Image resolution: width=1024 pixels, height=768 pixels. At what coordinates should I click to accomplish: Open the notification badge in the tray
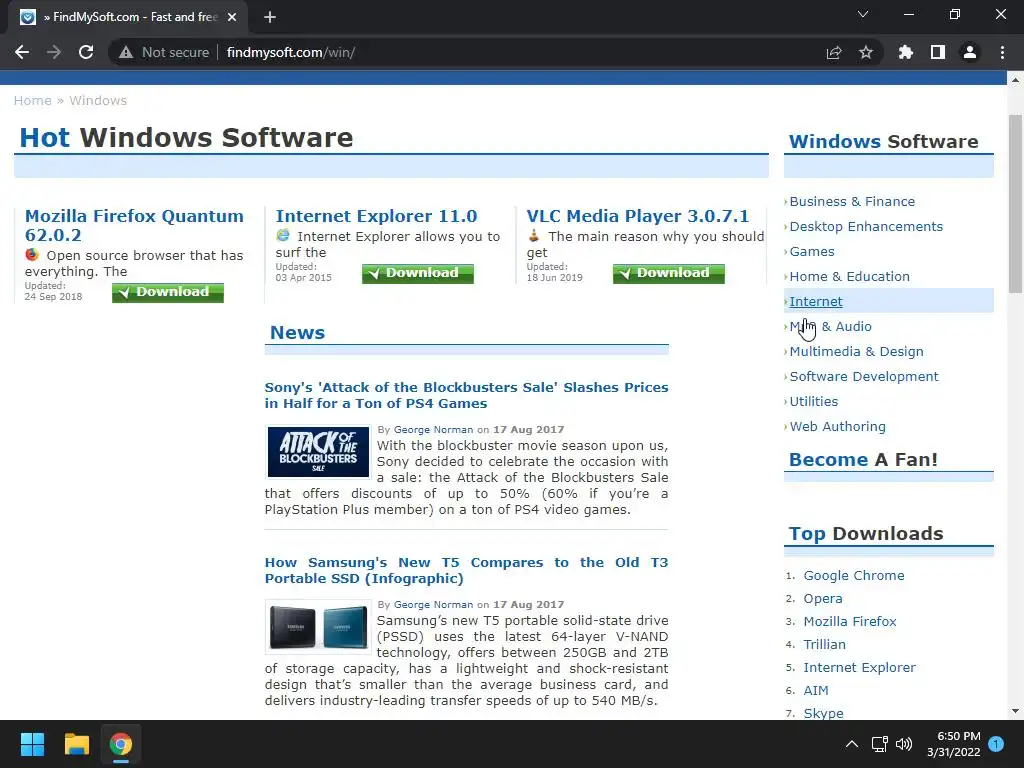pyautogui.click(x=996, y=744)
